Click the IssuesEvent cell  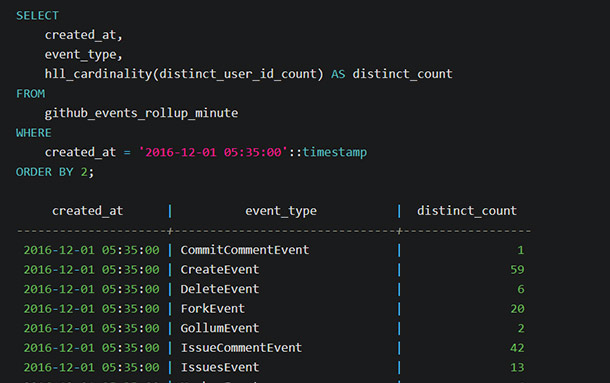point(220,367)
